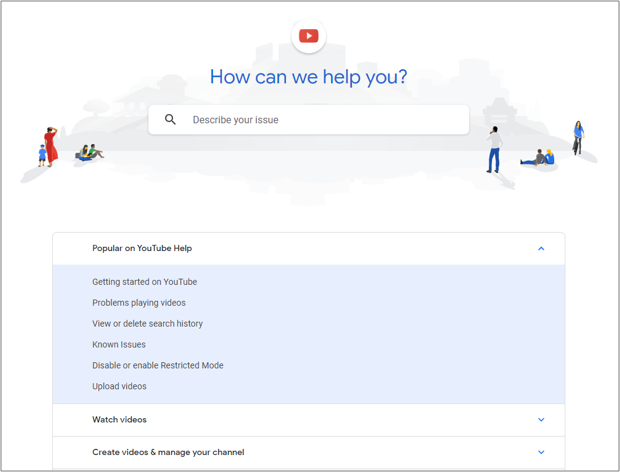The height and width of the screenshot is (472, 620).
Task: Open Getting started on YouTube article
Action: pyautogui.click(x=144, y=282)
